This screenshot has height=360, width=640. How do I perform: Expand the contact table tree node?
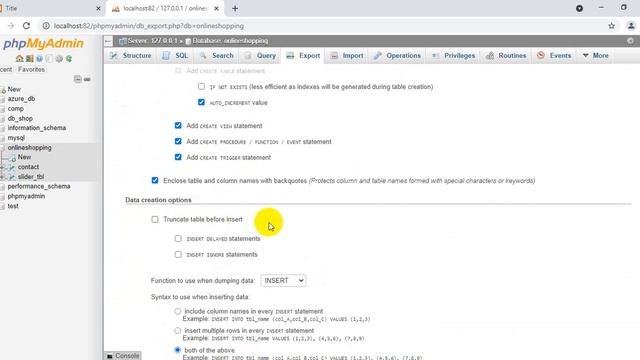point(2,167)
